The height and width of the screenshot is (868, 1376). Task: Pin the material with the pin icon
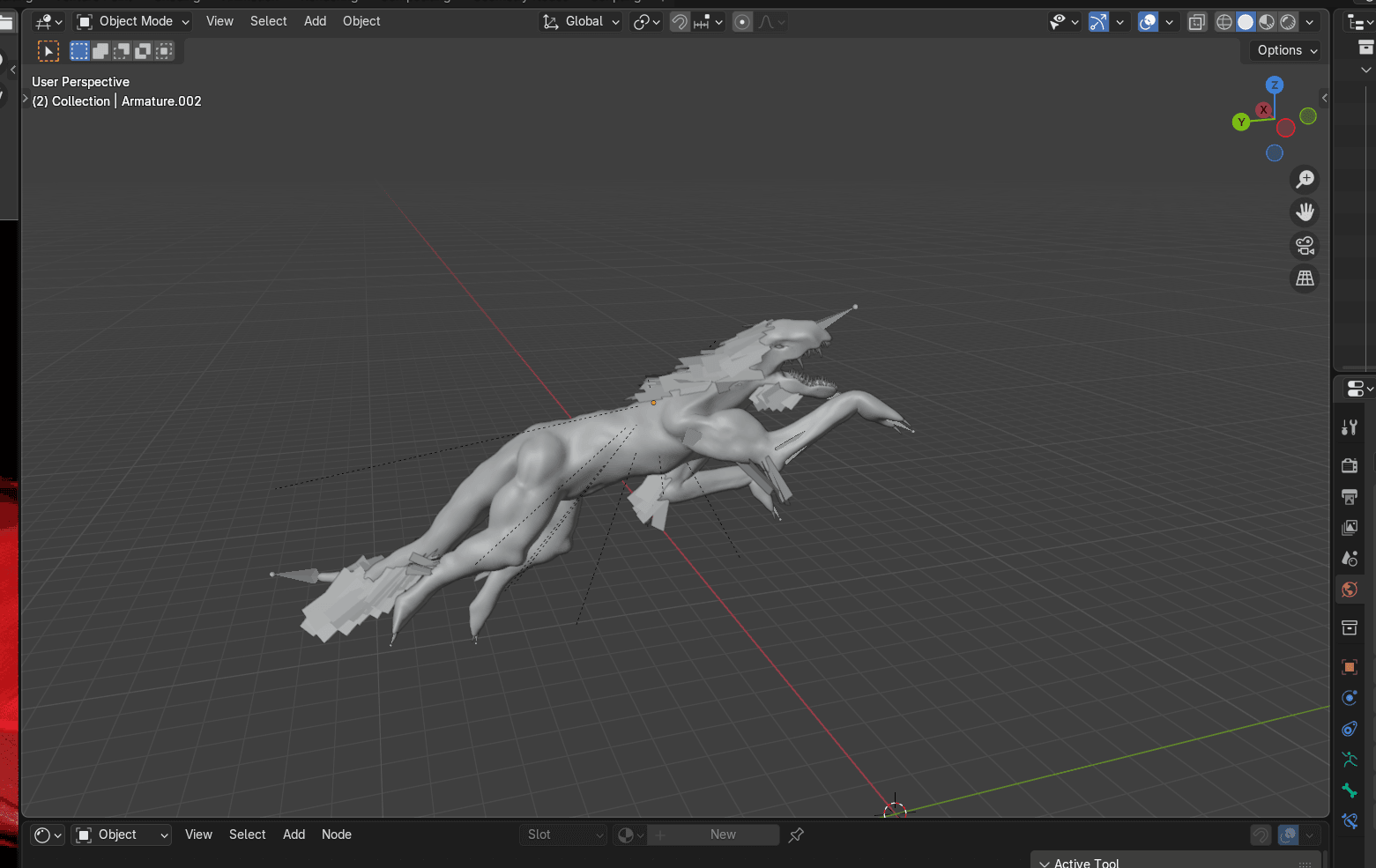(x=796, y=835)
